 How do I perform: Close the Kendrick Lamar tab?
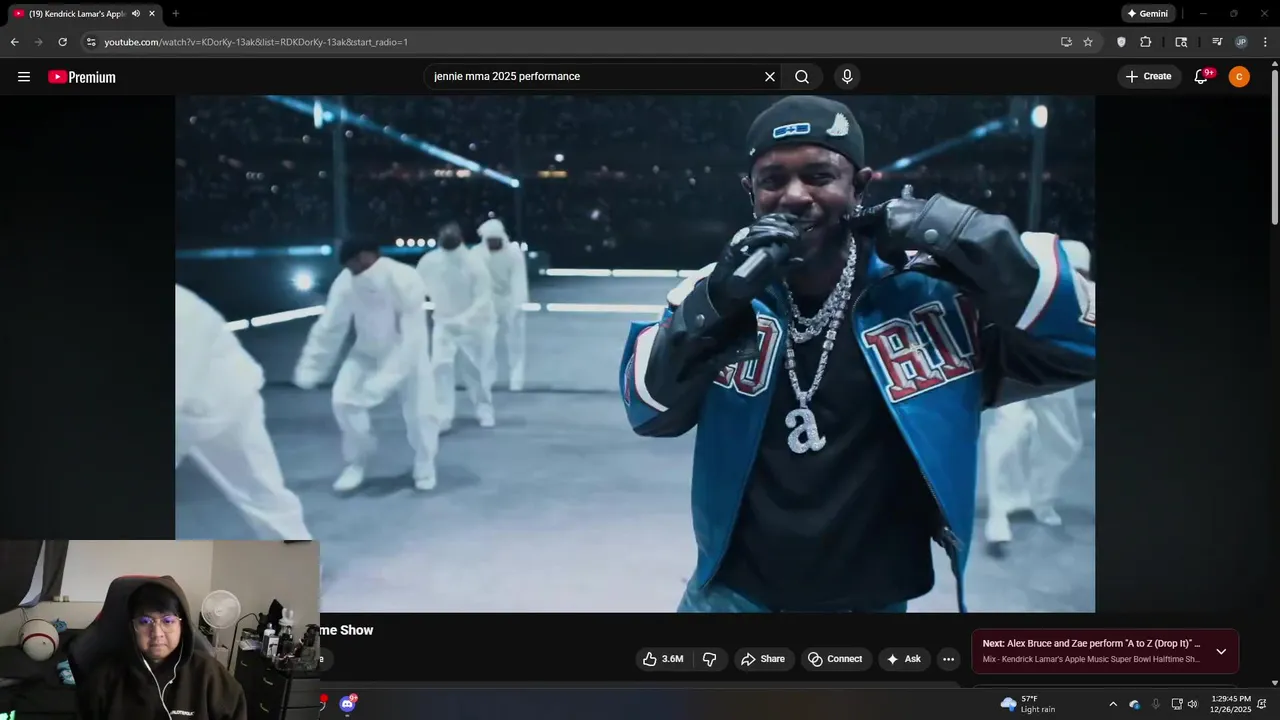click(152, 14)
